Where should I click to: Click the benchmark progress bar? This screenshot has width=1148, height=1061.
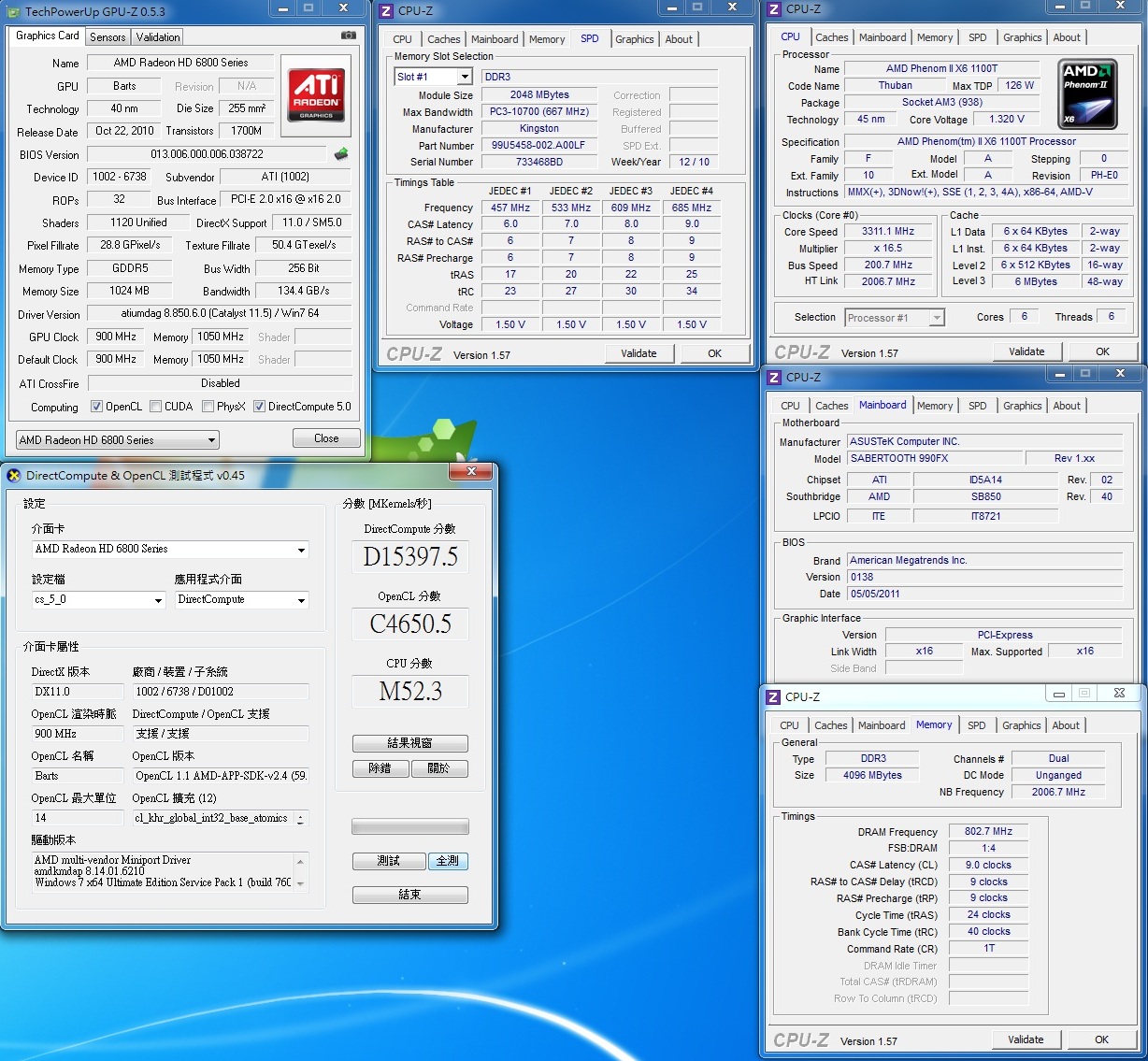pyautogui.click(x=409, y=826)
